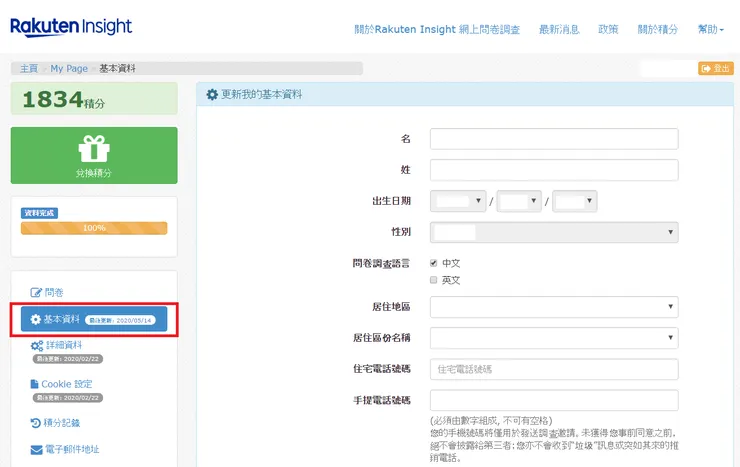Open 政策 in top navigation
The height and width of the screenshot is (467, 740).
[608, 29]
